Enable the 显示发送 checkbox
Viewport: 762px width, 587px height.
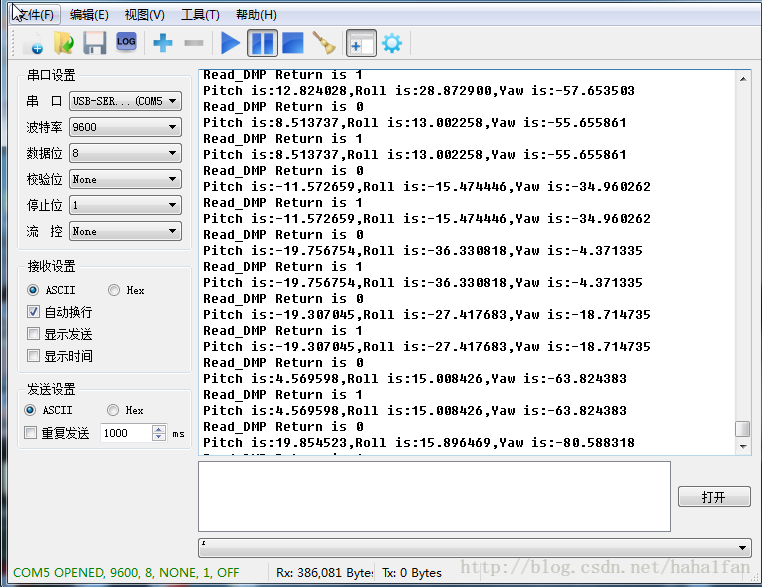point(33,334)
